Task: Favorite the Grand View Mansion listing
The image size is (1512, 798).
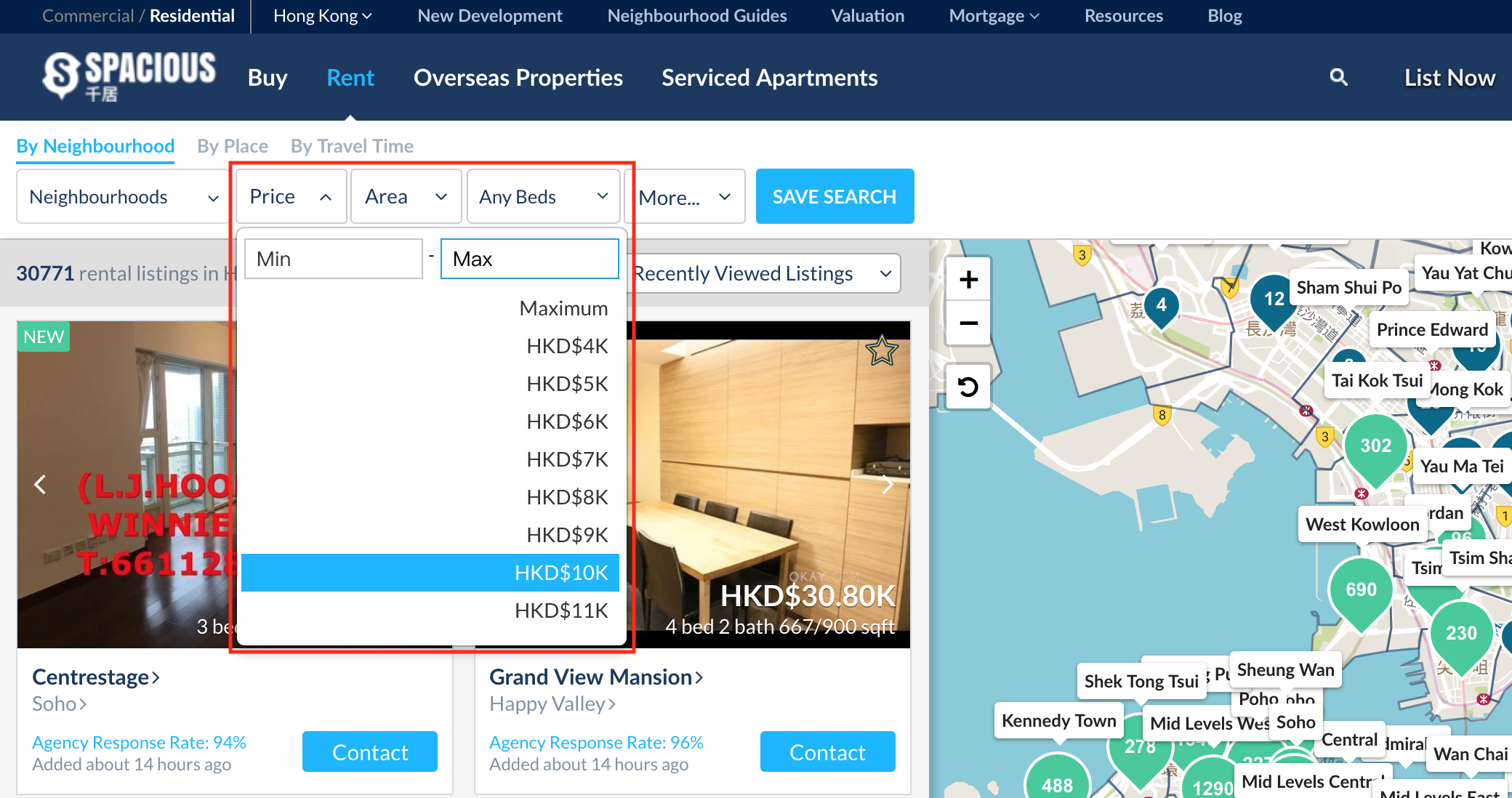Action: tap(882, 351)
